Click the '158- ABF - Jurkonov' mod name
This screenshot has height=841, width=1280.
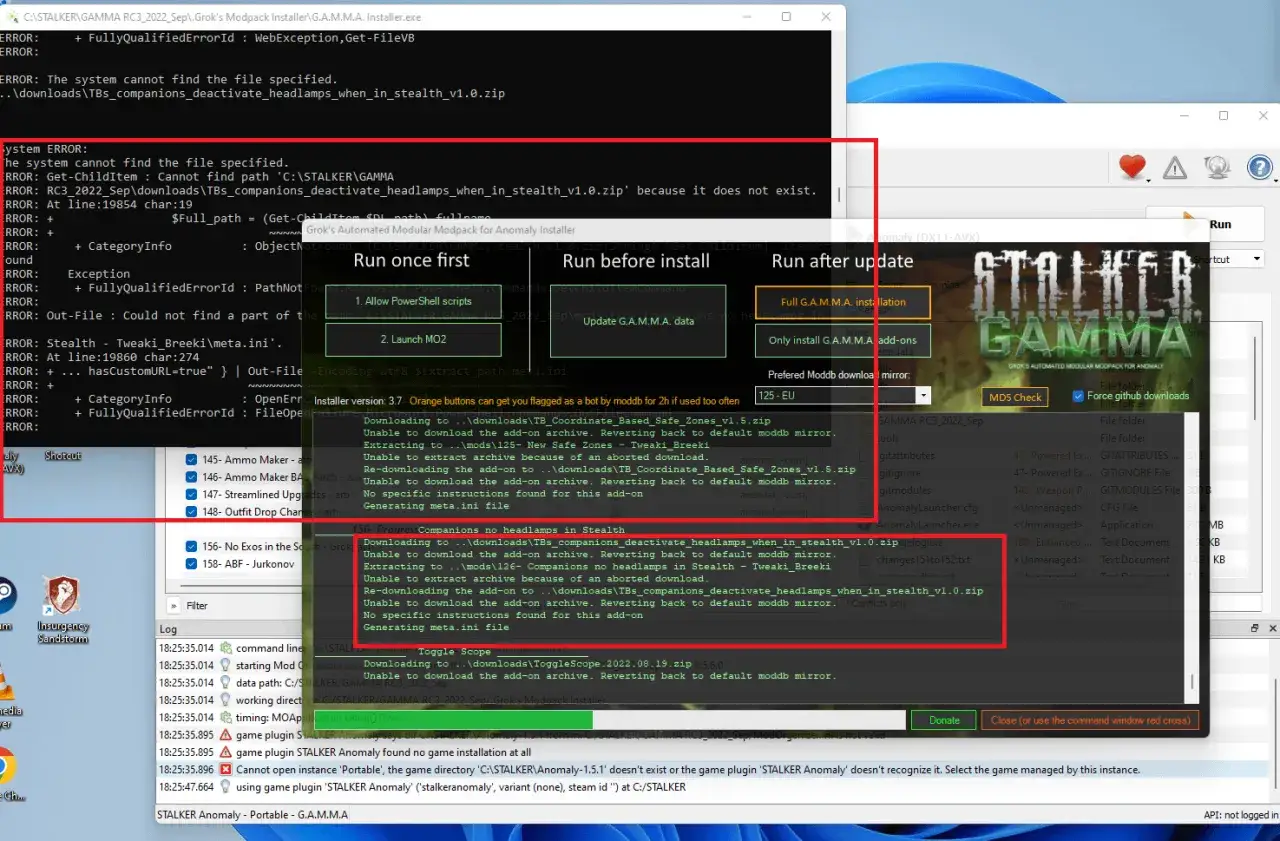click(250, 564)
